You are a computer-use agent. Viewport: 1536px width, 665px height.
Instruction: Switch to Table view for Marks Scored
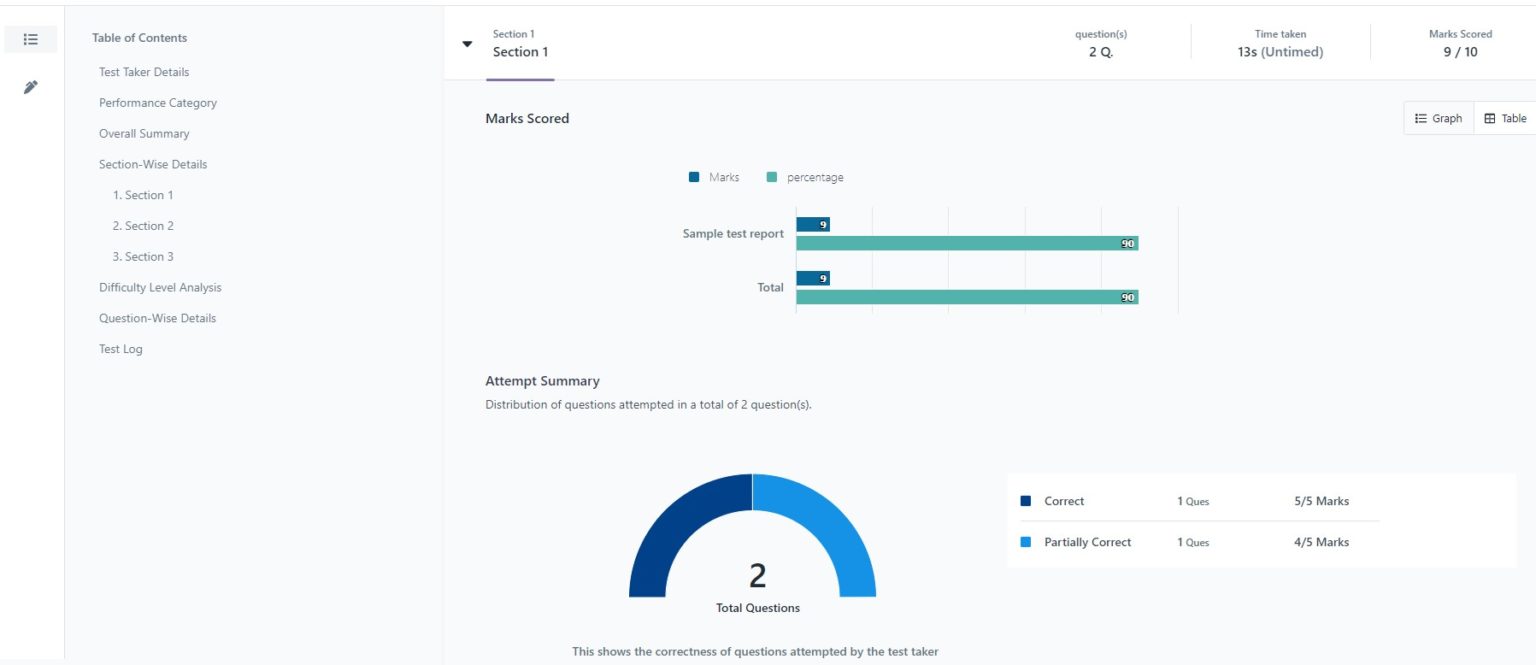[x=1503, y=117]
